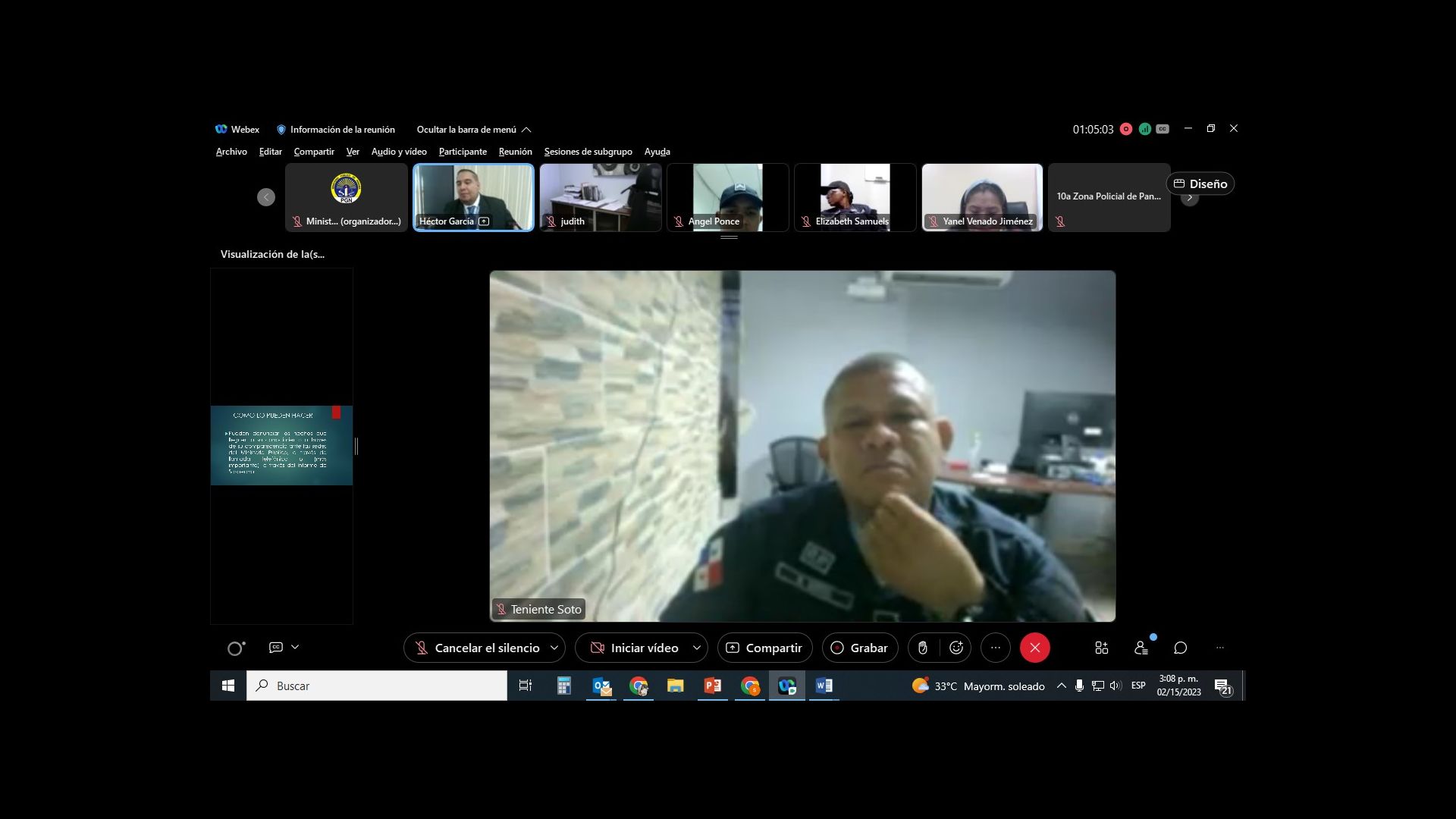This screenshot has height=819, width=1456.
Task: Open Sesiones de subgrupo menu
Action: pyautogui.click(x=588, y=152)
